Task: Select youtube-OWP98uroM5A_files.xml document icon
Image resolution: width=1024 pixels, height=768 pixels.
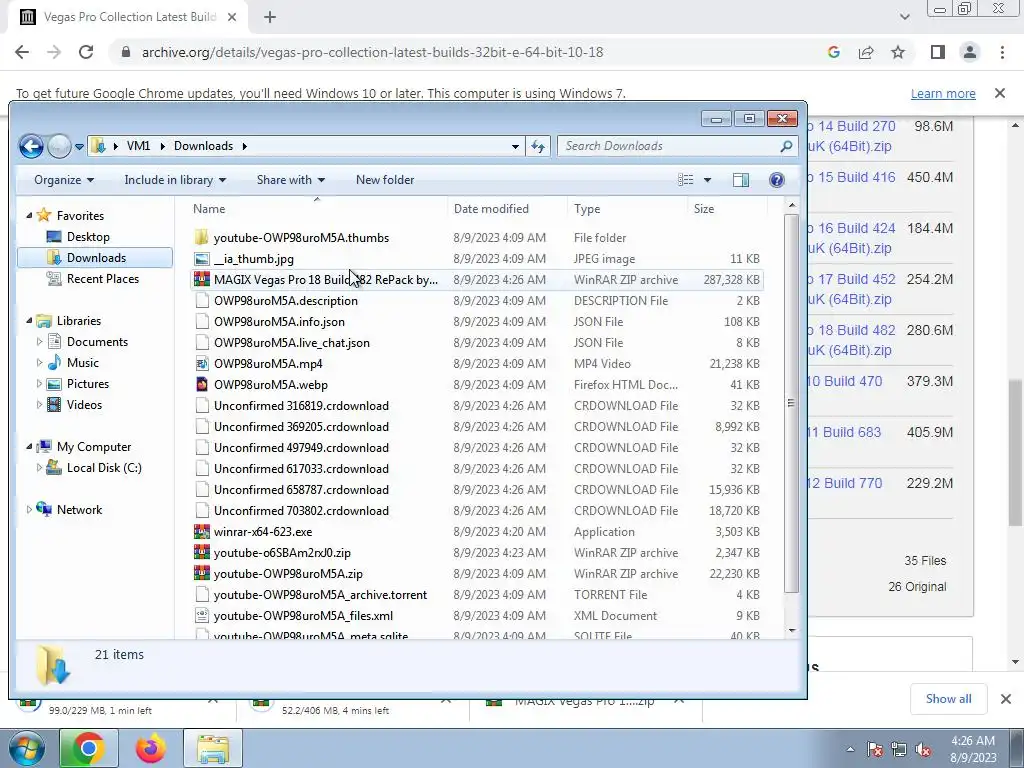Action: 202,615
